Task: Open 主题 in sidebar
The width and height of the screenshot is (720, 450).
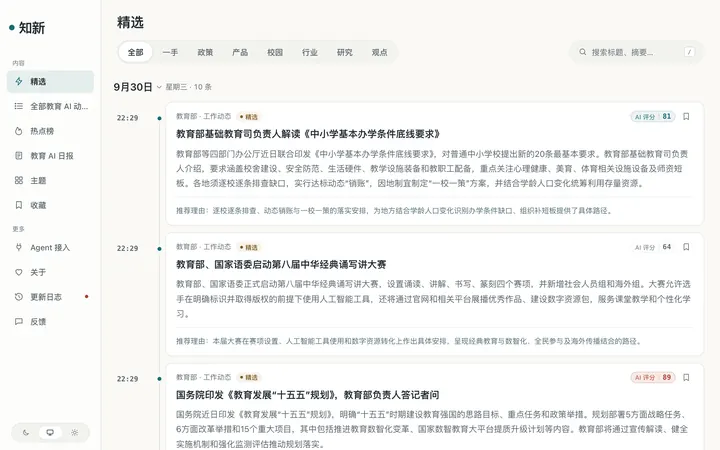Action: click(51, 180)
